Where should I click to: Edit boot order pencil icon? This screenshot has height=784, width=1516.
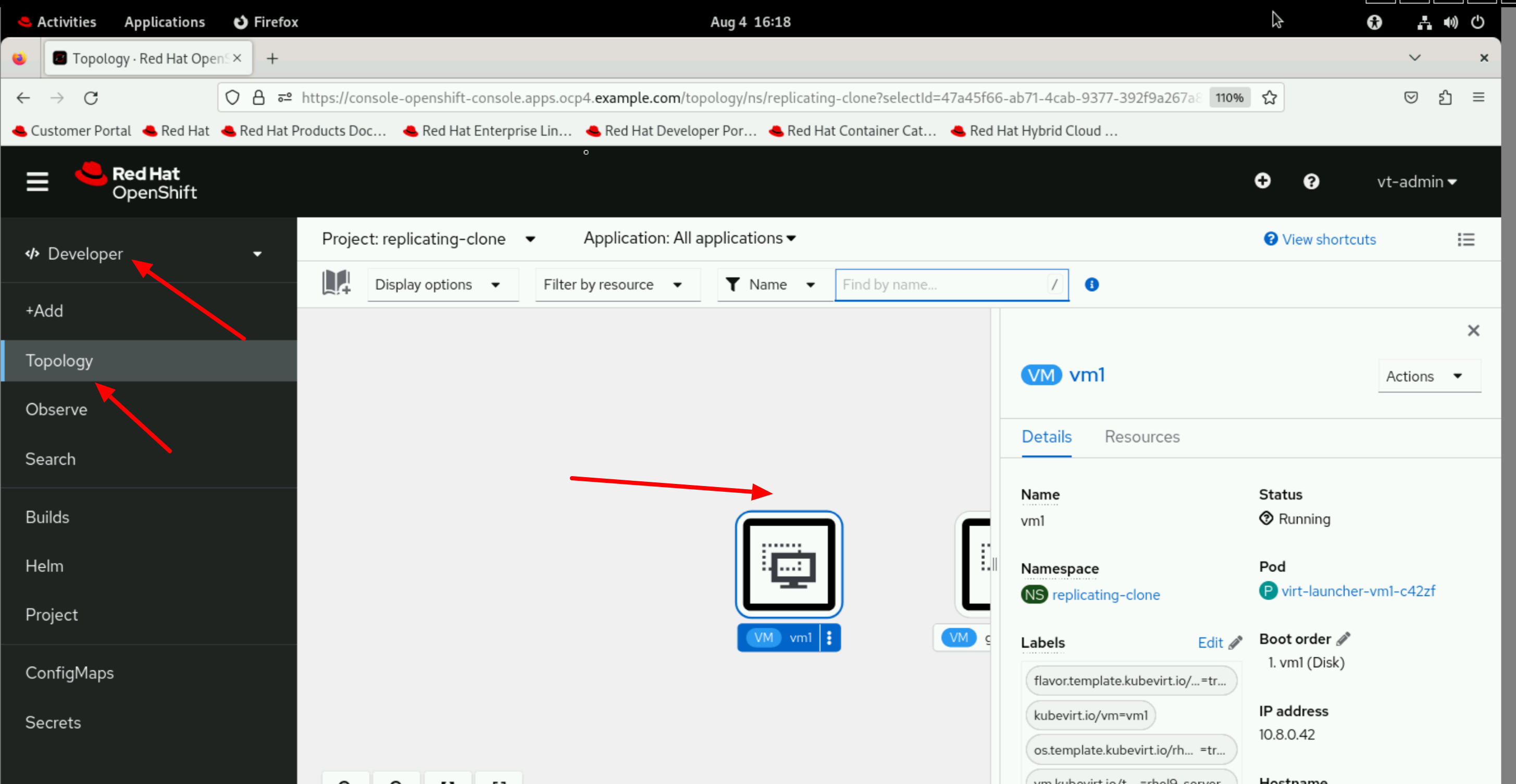point(1344,639)
